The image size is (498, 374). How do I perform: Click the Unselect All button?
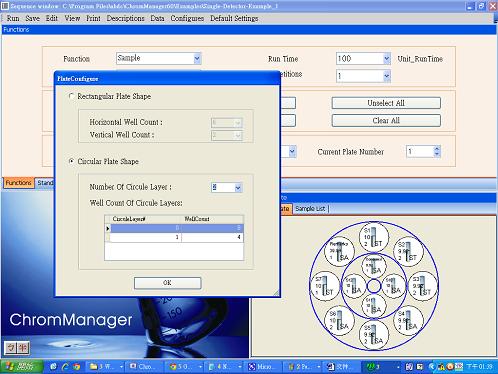(386, 103)
